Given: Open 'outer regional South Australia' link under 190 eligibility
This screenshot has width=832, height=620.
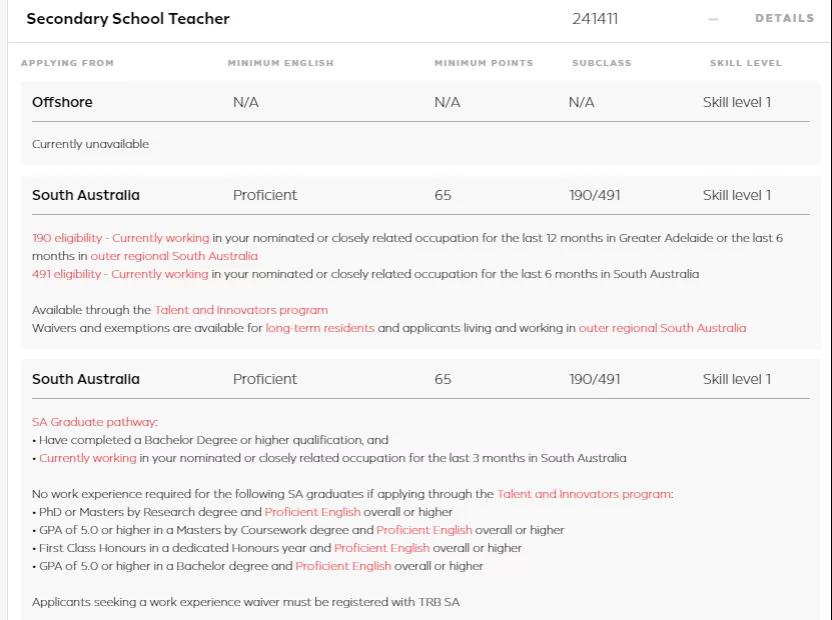Looking at the screenshot, I should pos(174,256).
